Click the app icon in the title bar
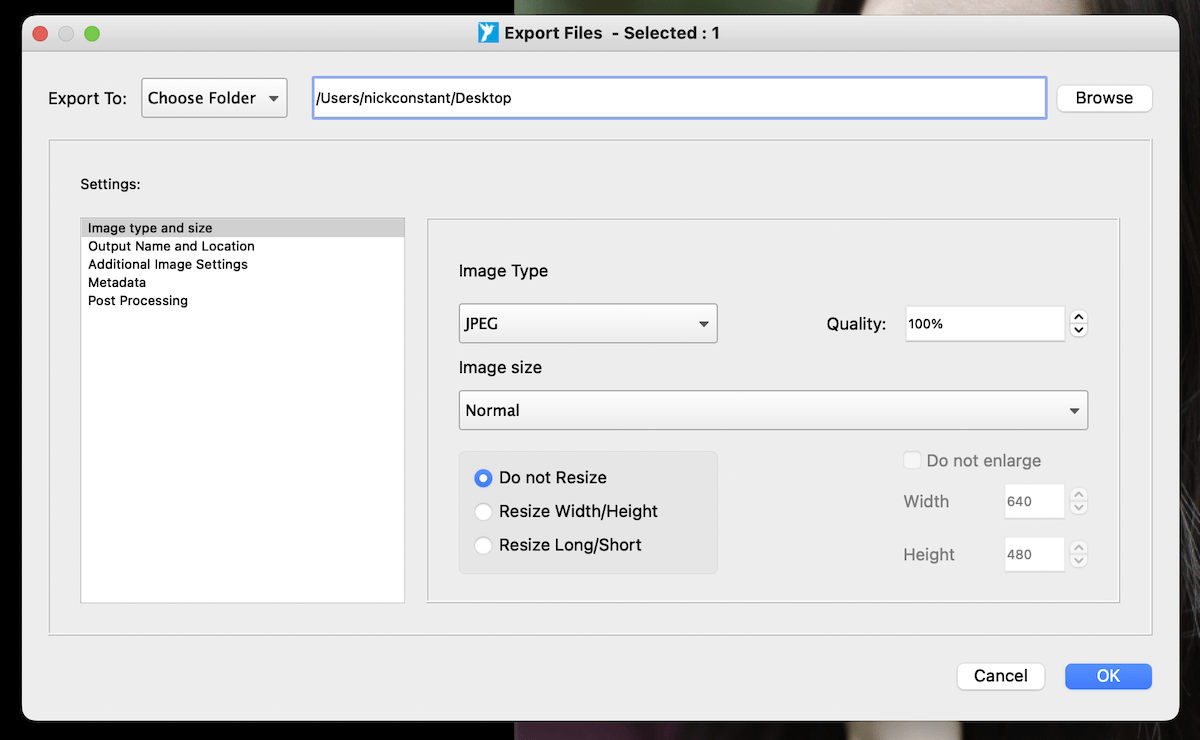Image resolution: width=1200 pixels, height=740 pixels. [487, 32]
